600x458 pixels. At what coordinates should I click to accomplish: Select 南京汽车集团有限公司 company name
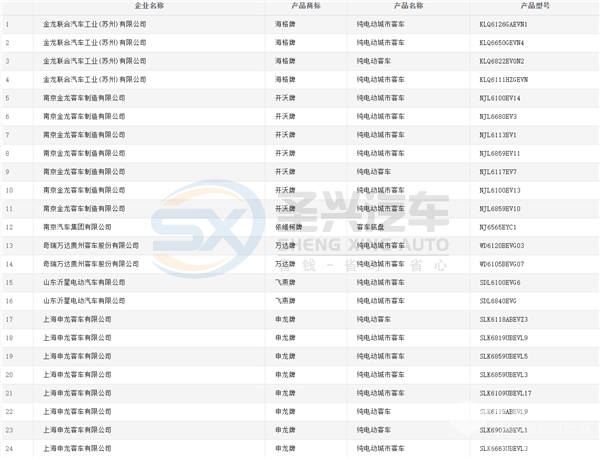pyautogui.click(x=84, y=227)
